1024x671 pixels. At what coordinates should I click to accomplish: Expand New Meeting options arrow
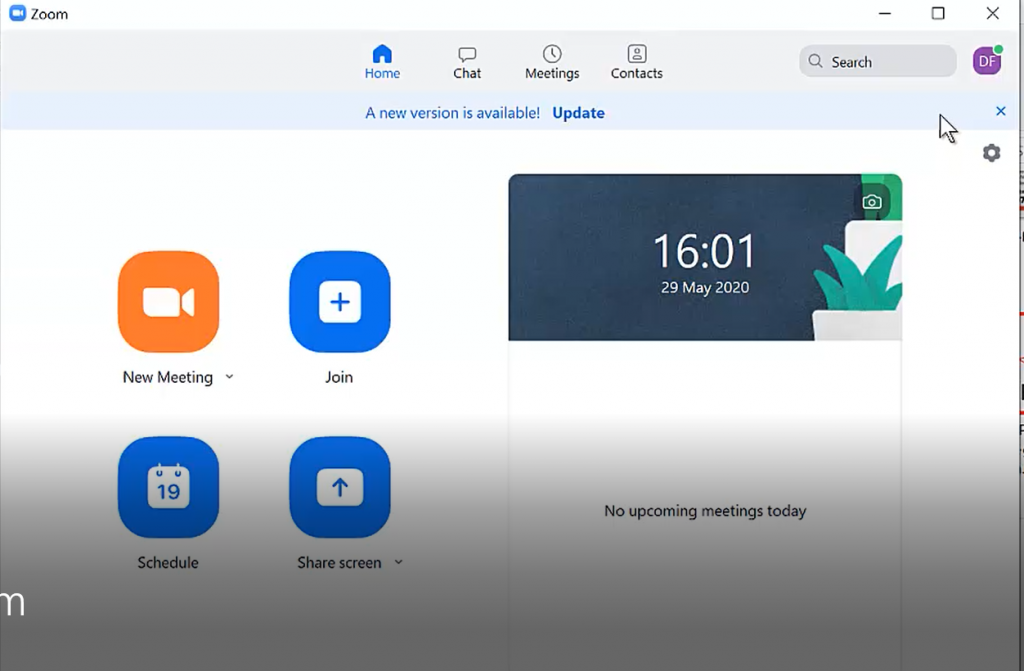coord(229,376)
